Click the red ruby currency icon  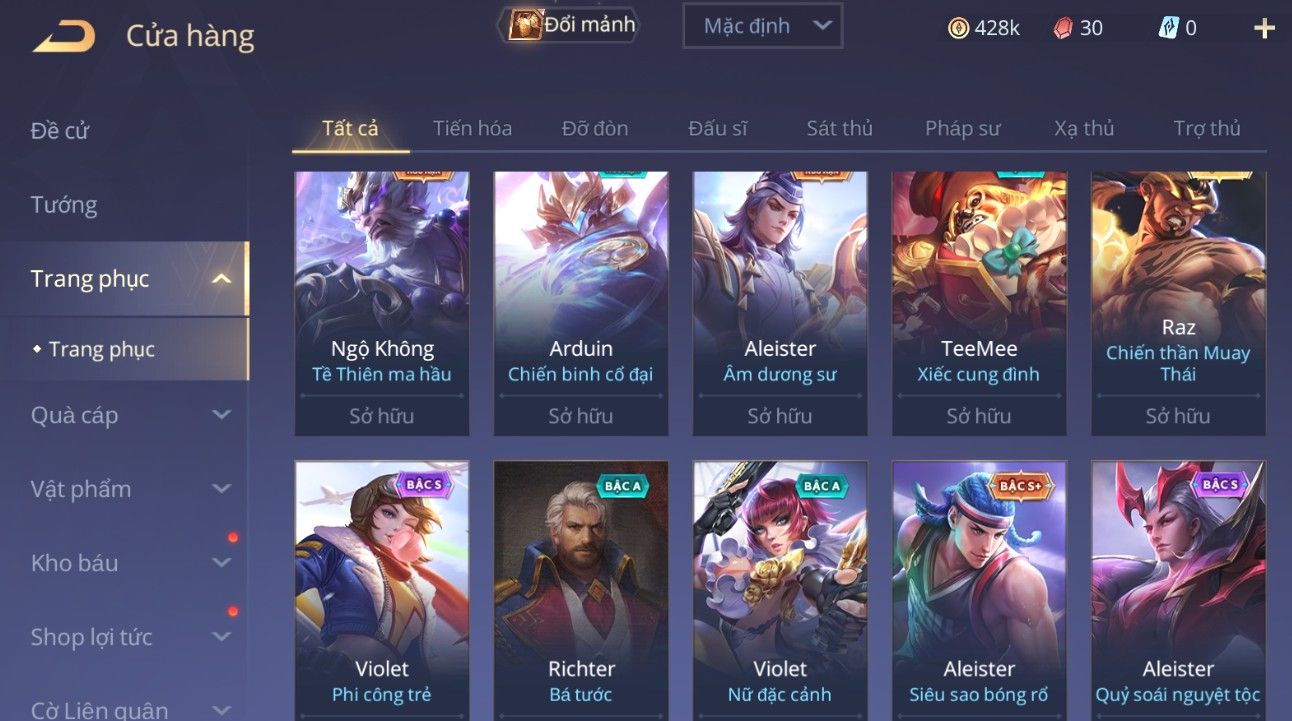[1063, 28]
